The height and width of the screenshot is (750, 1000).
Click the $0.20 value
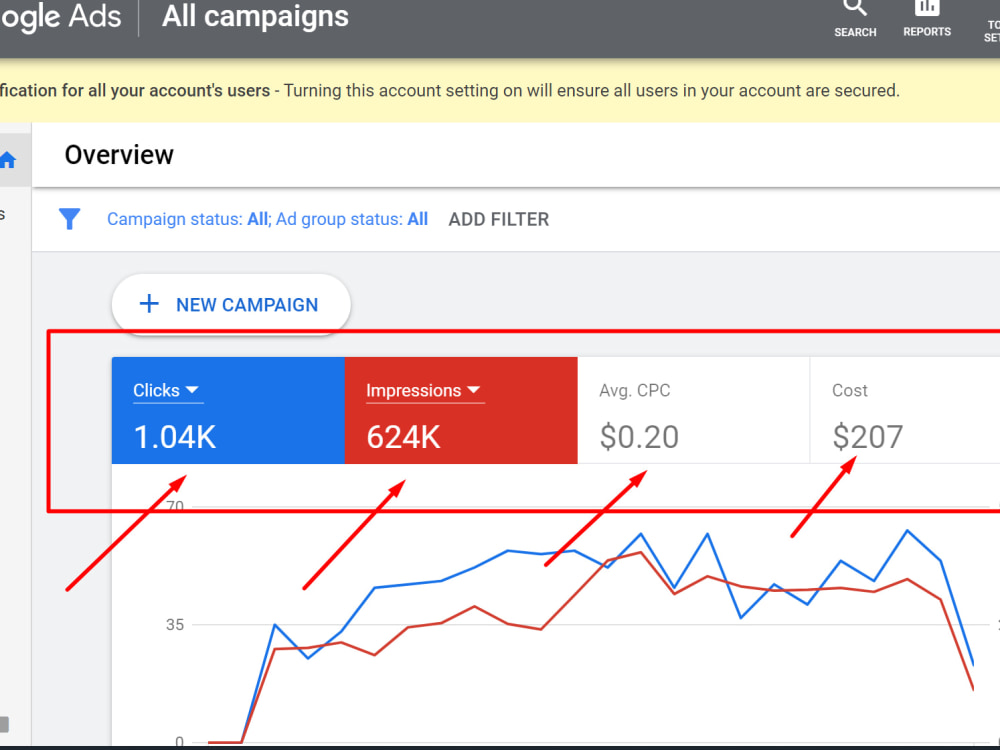pyautogui.click(x=639, y=438)
